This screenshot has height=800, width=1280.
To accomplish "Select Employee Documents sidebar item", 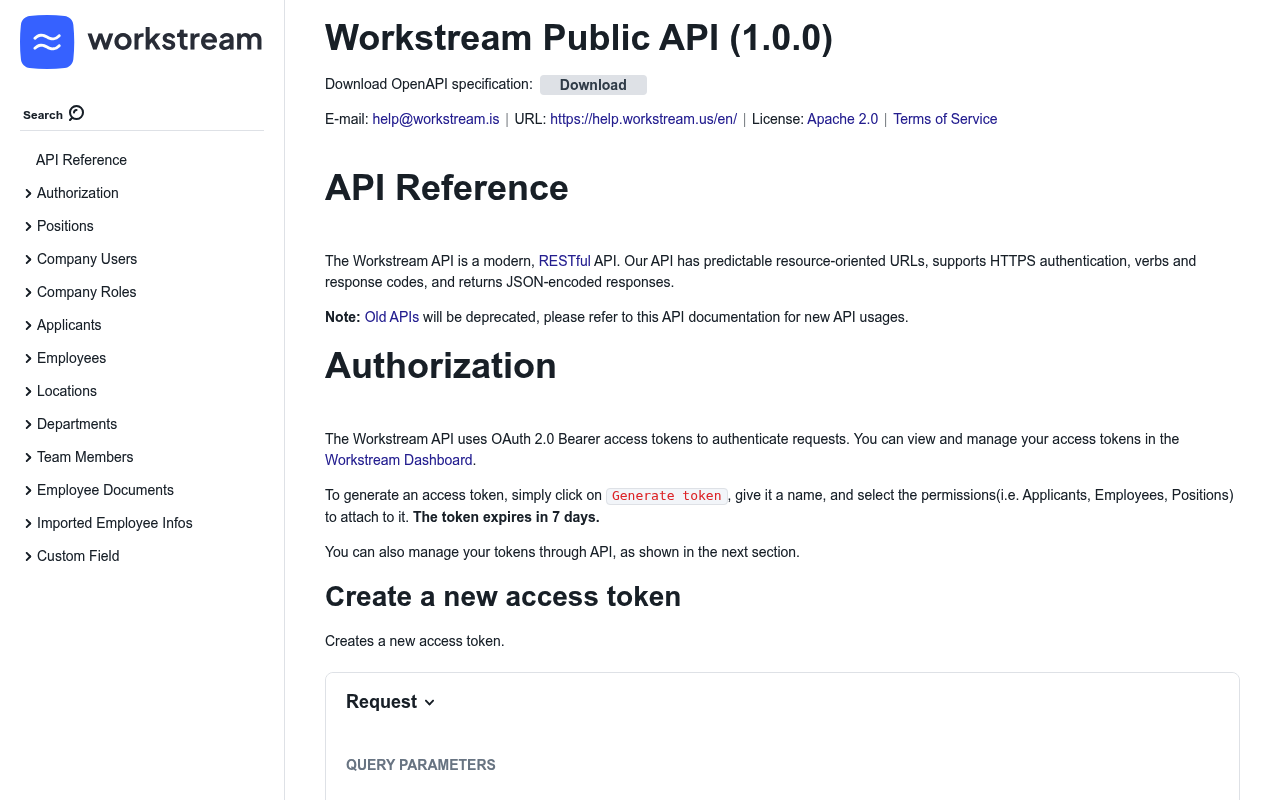I will 105,490.
